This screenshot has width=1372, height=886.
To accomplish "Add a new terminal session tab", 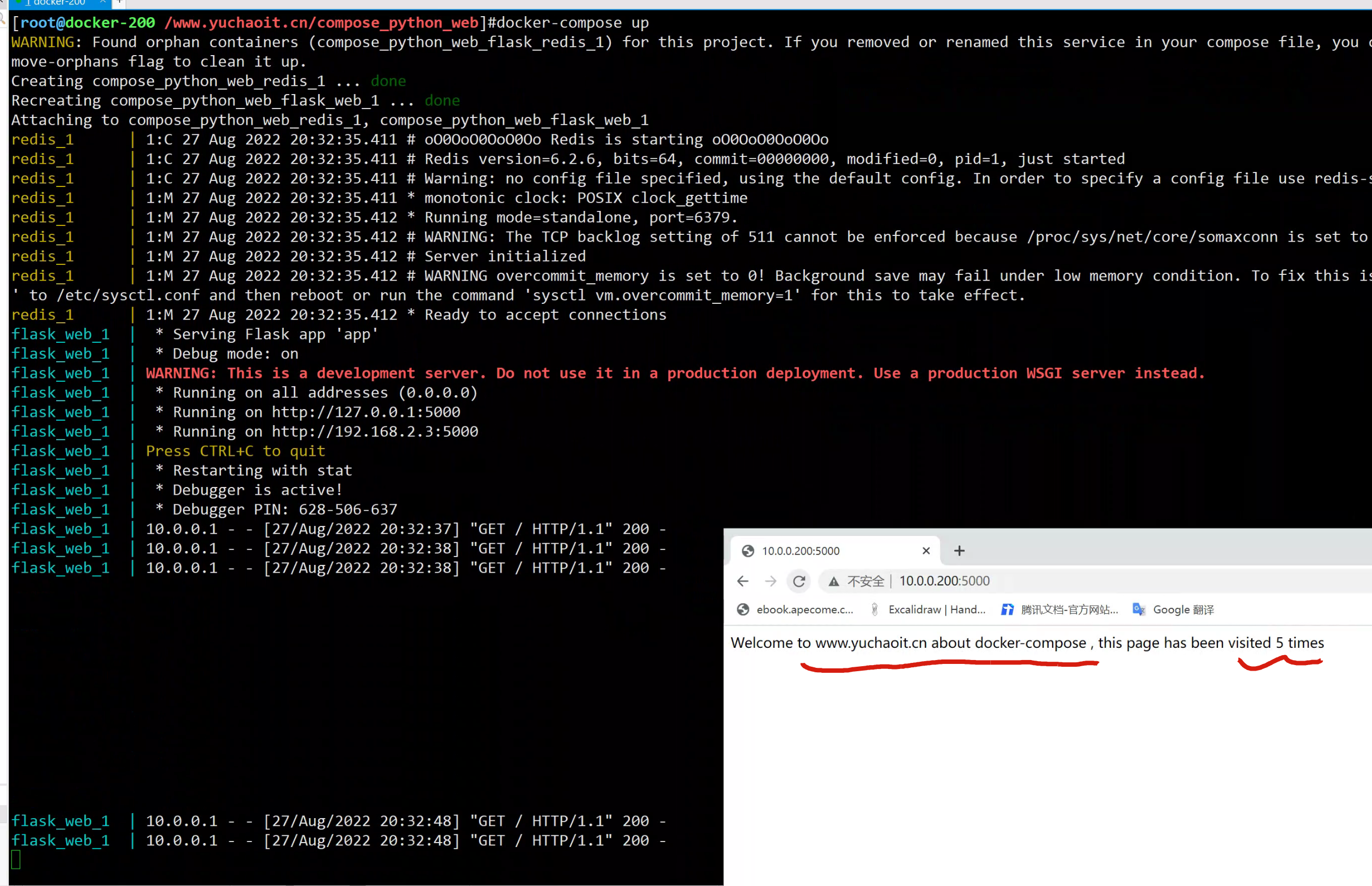I will tap(119, 2).
